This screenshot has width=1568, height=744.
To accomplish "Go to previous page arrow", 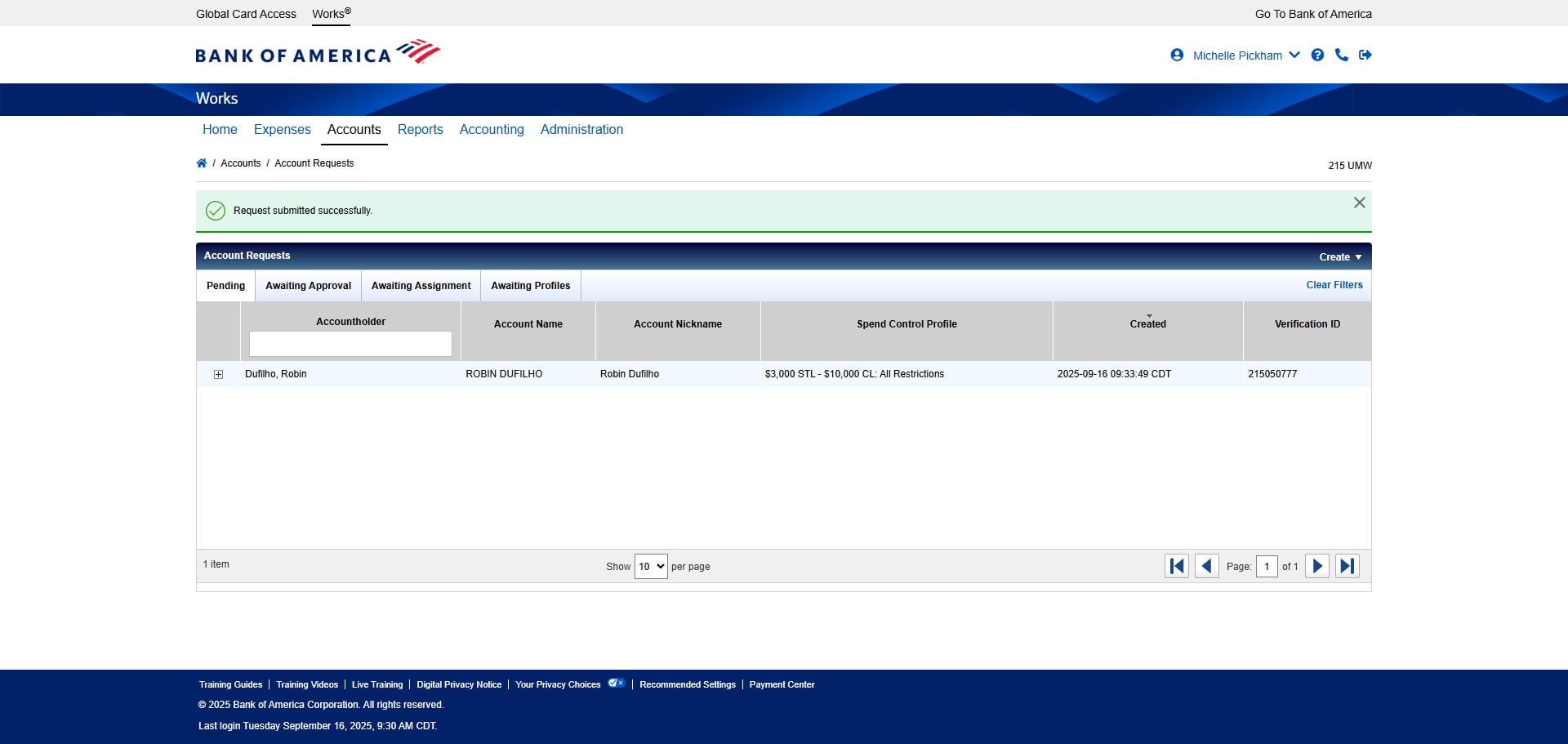I will 1207,566.
